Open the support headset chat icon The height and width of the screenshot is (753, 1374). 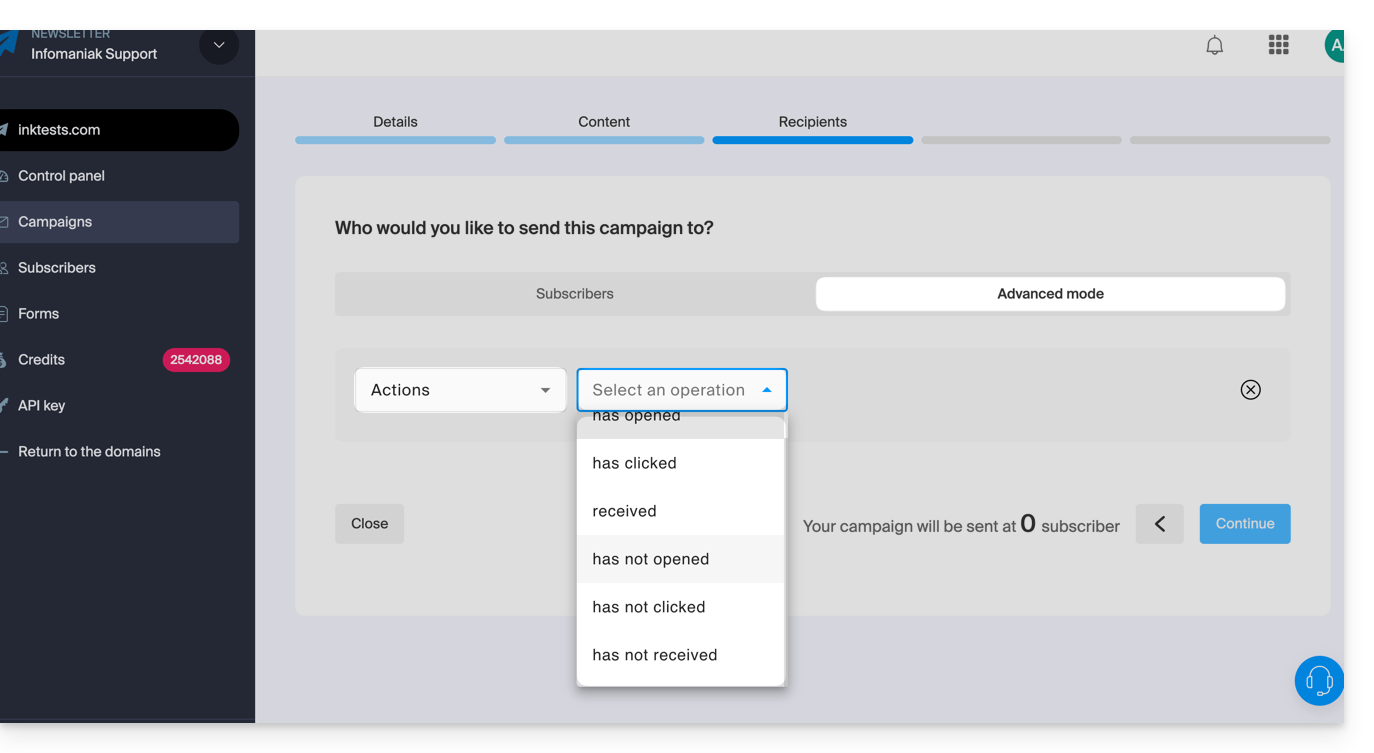[x=1319, y=681]
